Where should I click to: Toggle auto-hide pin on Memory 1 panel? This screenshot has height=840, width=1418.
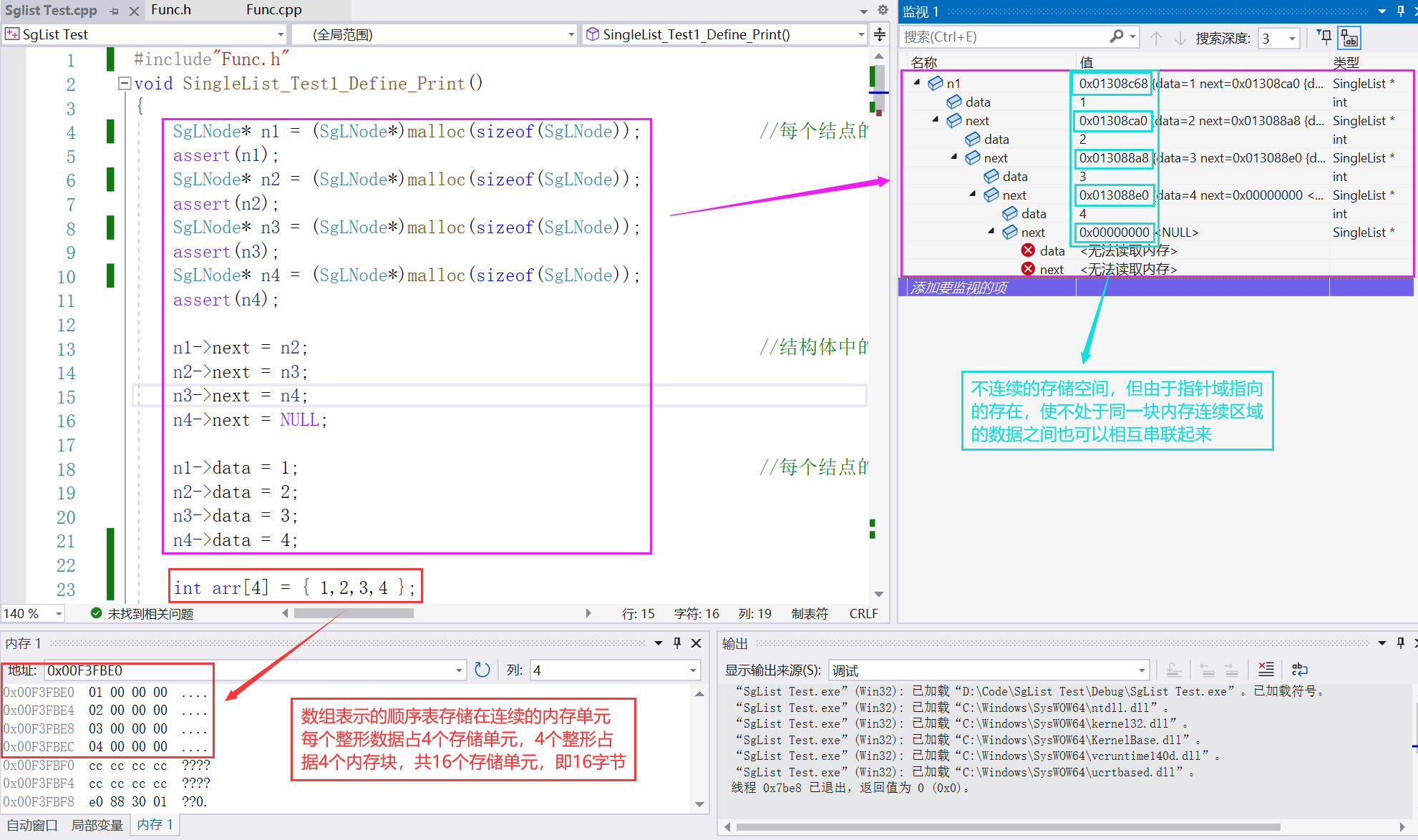pyautogui.click(x=677, y=643)
